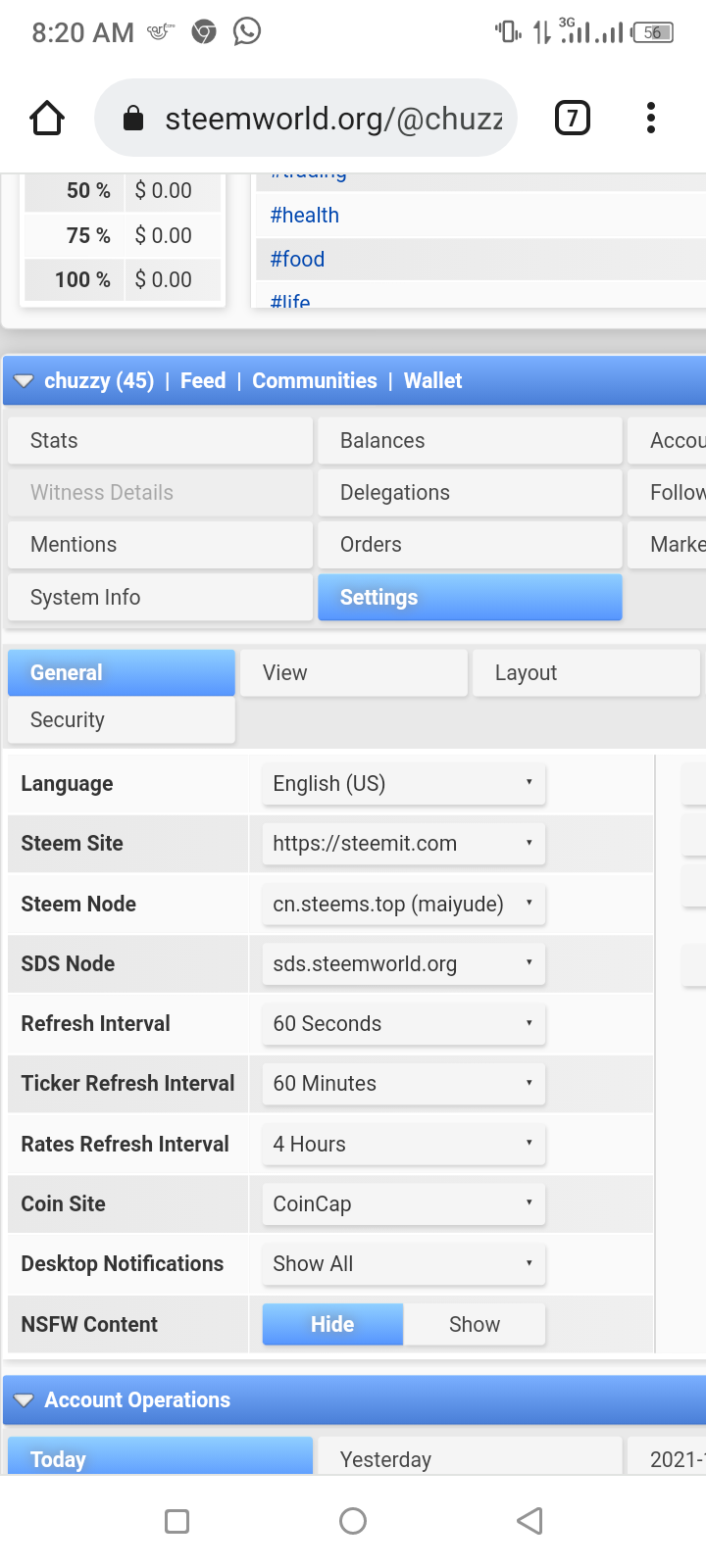Viewport: 706px width, 1568px height.
Task: Tap the steemworld.org address bar
Action: [306, 119]
